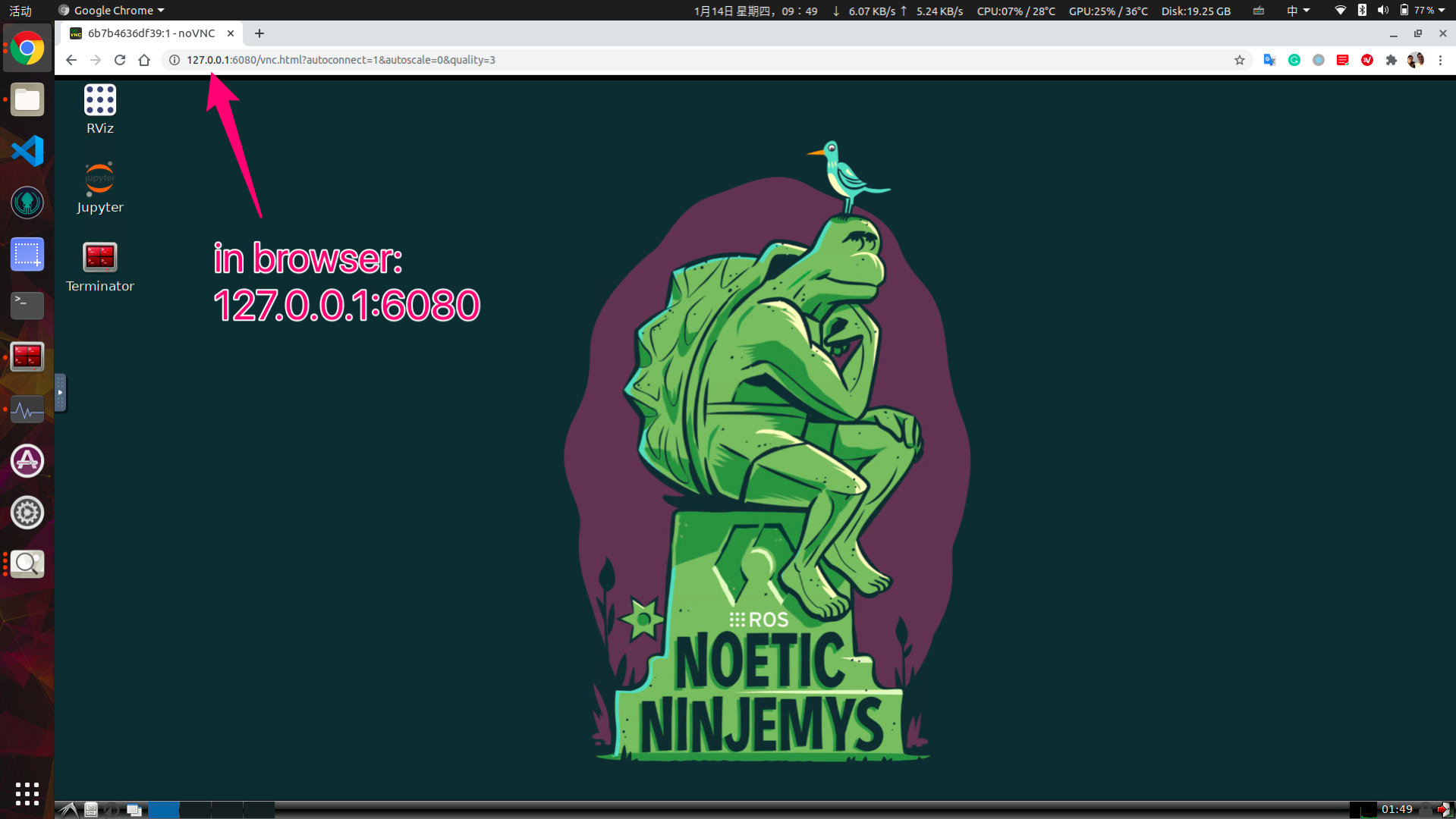The width and height of the screenshot is (1456, 819).
Task: Restore down the Chrome window
Action: 1418,33
